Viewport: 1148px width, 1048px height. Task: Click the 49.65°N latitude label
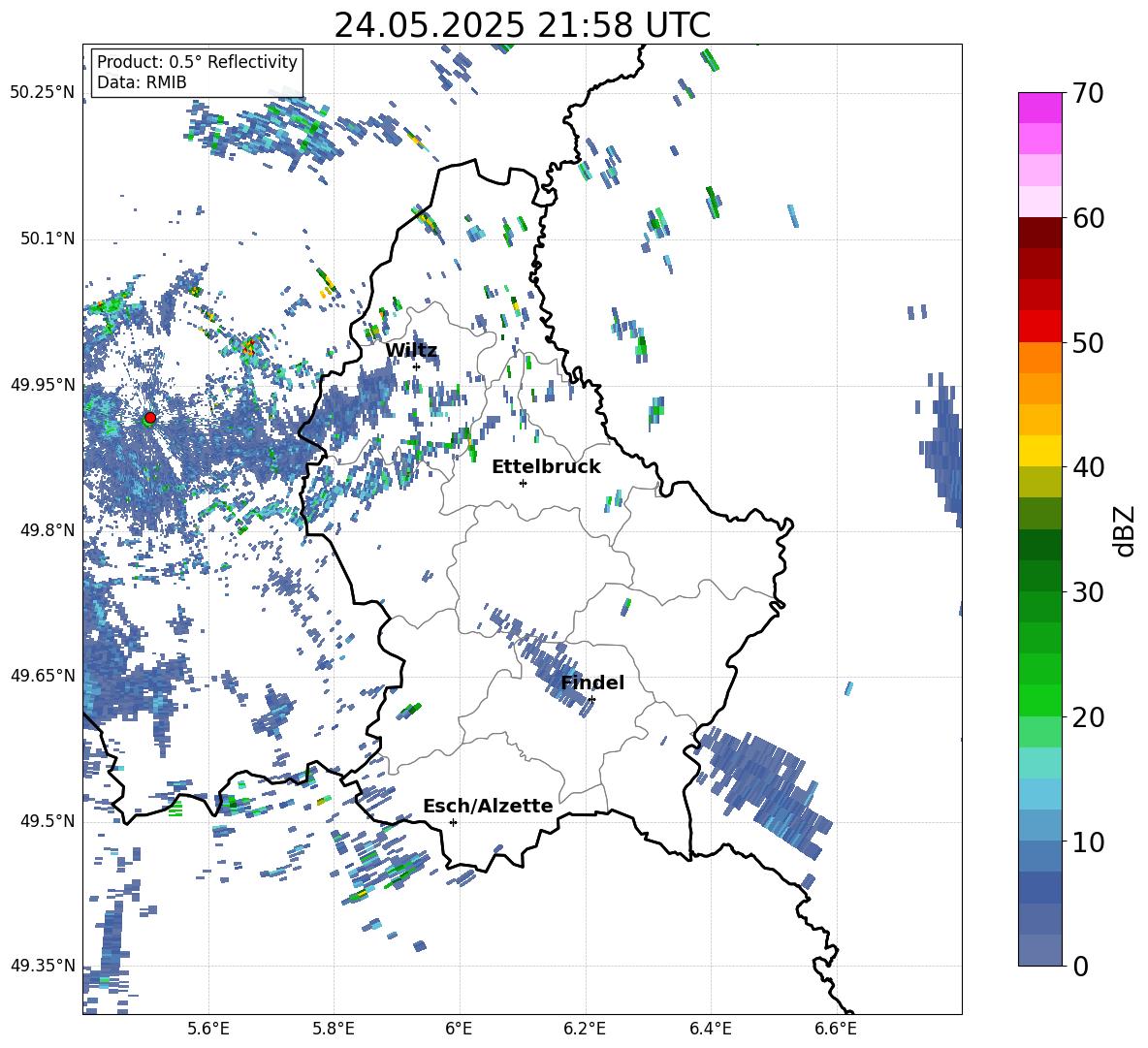(x=43, y=676)
